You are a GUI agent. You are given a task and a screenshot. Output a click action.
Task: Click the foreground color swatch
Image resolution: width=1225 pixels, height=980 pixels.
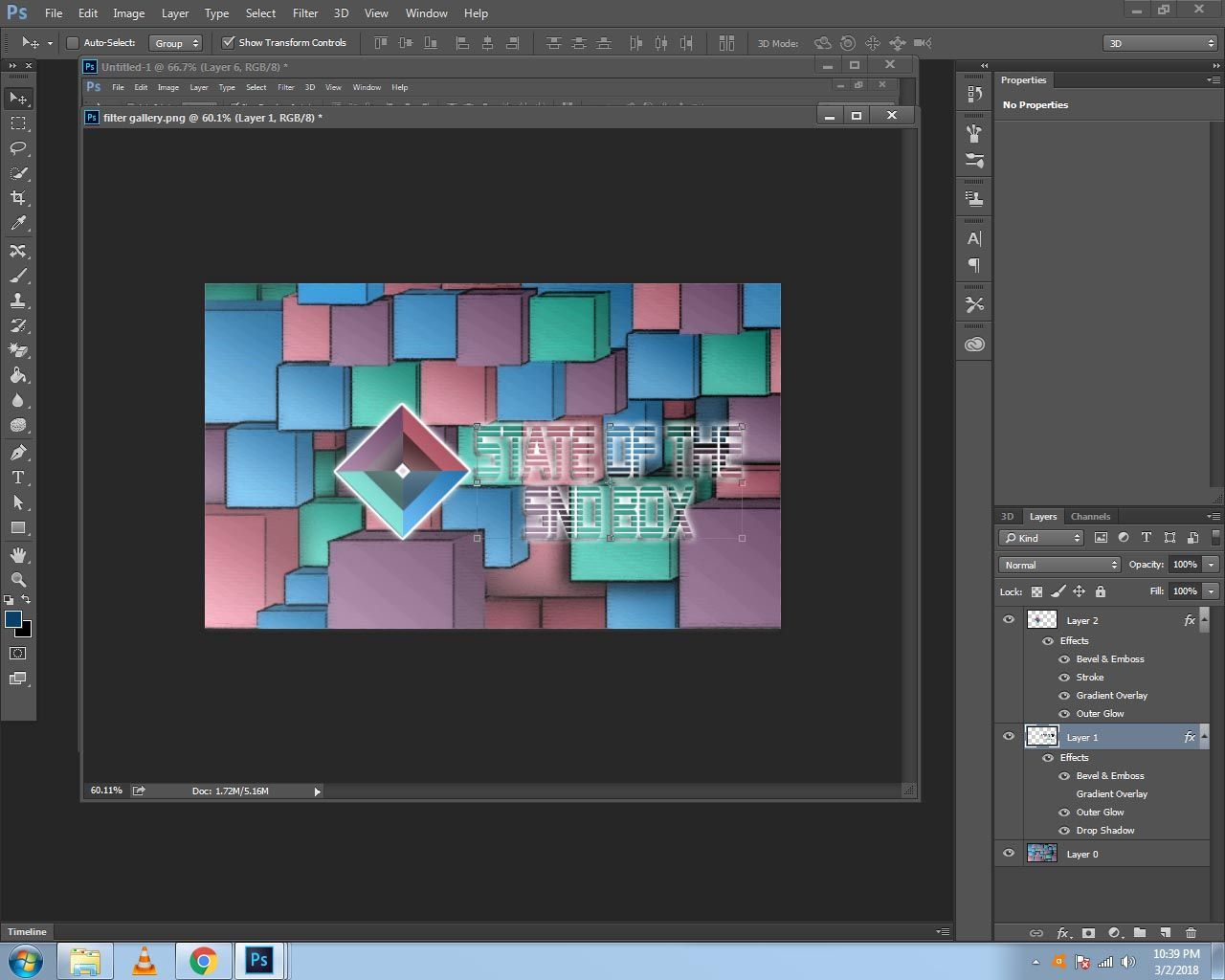13,619
